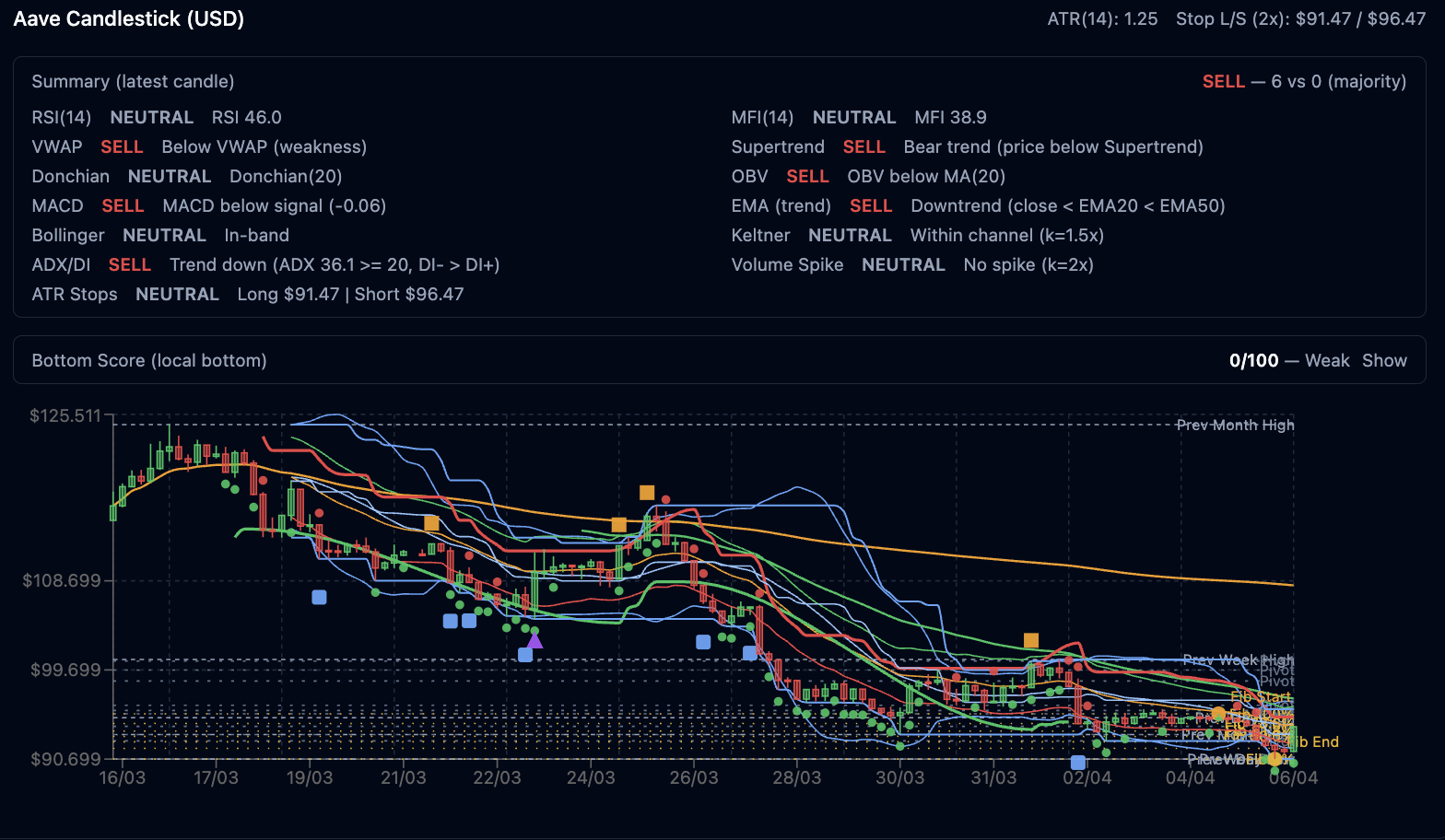Click the Aave Candlestick (USD) title
Image resolution: width=1445 pixels, height=840 pixels.
129,18
